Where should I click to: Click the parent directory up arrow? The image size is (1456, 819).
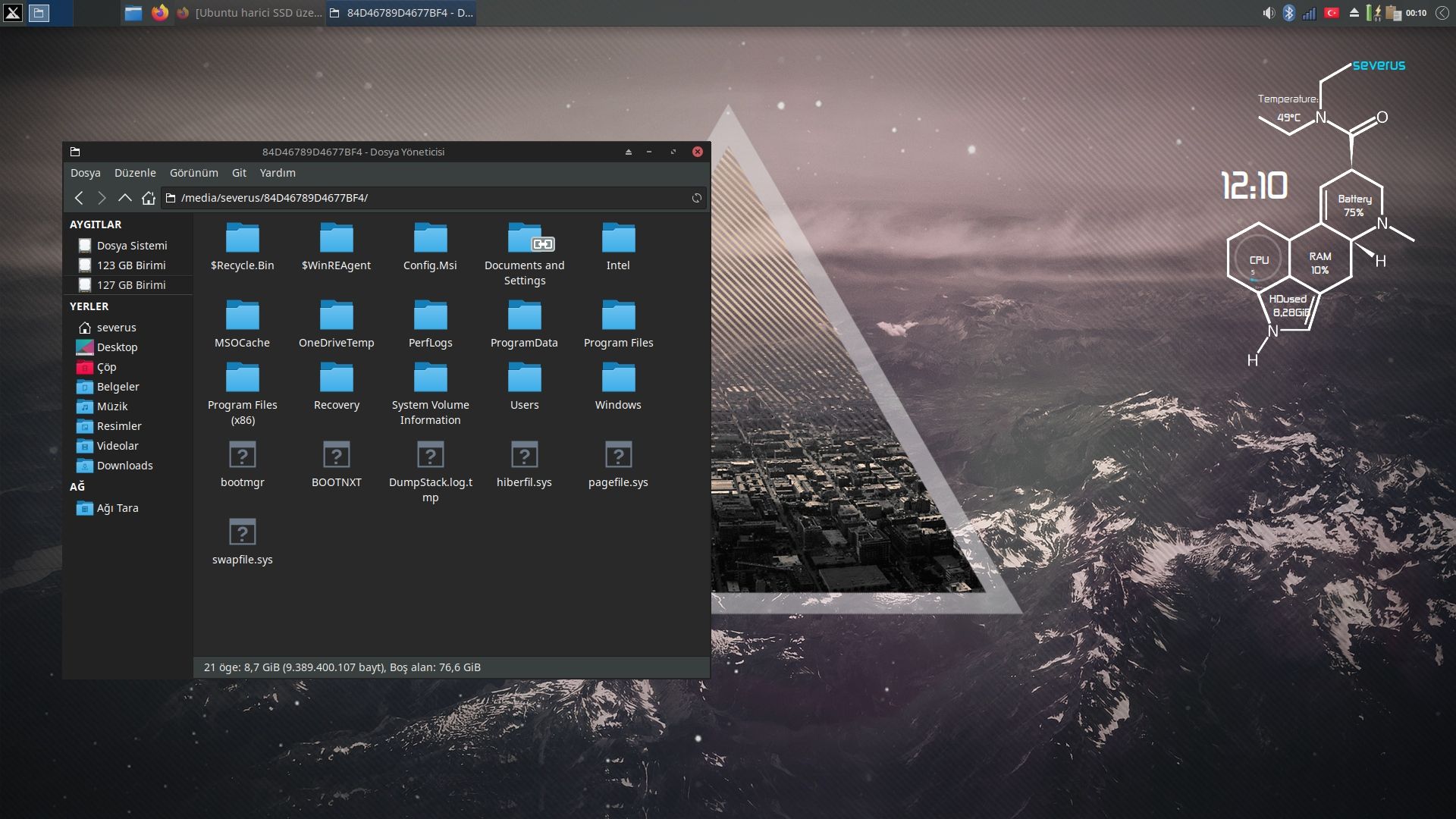(125, 198)
